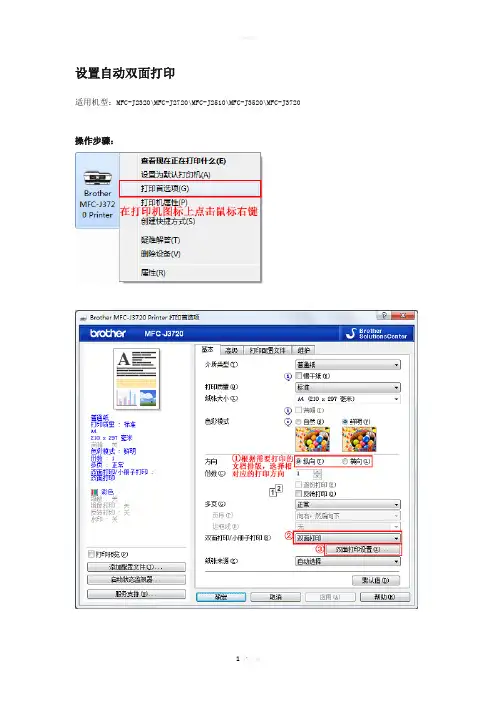
Task: Click the help question-mark icon in title bar
Action: click(x=384, y=316)
